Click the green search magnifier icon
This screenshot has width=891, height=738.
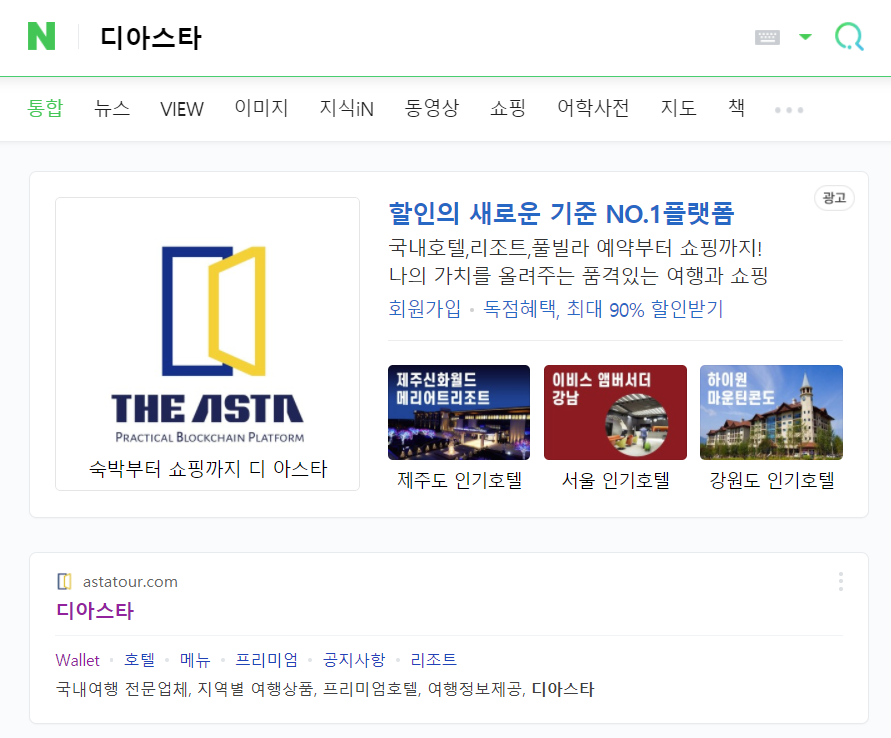pyautogui.click(x=849, y=37)
